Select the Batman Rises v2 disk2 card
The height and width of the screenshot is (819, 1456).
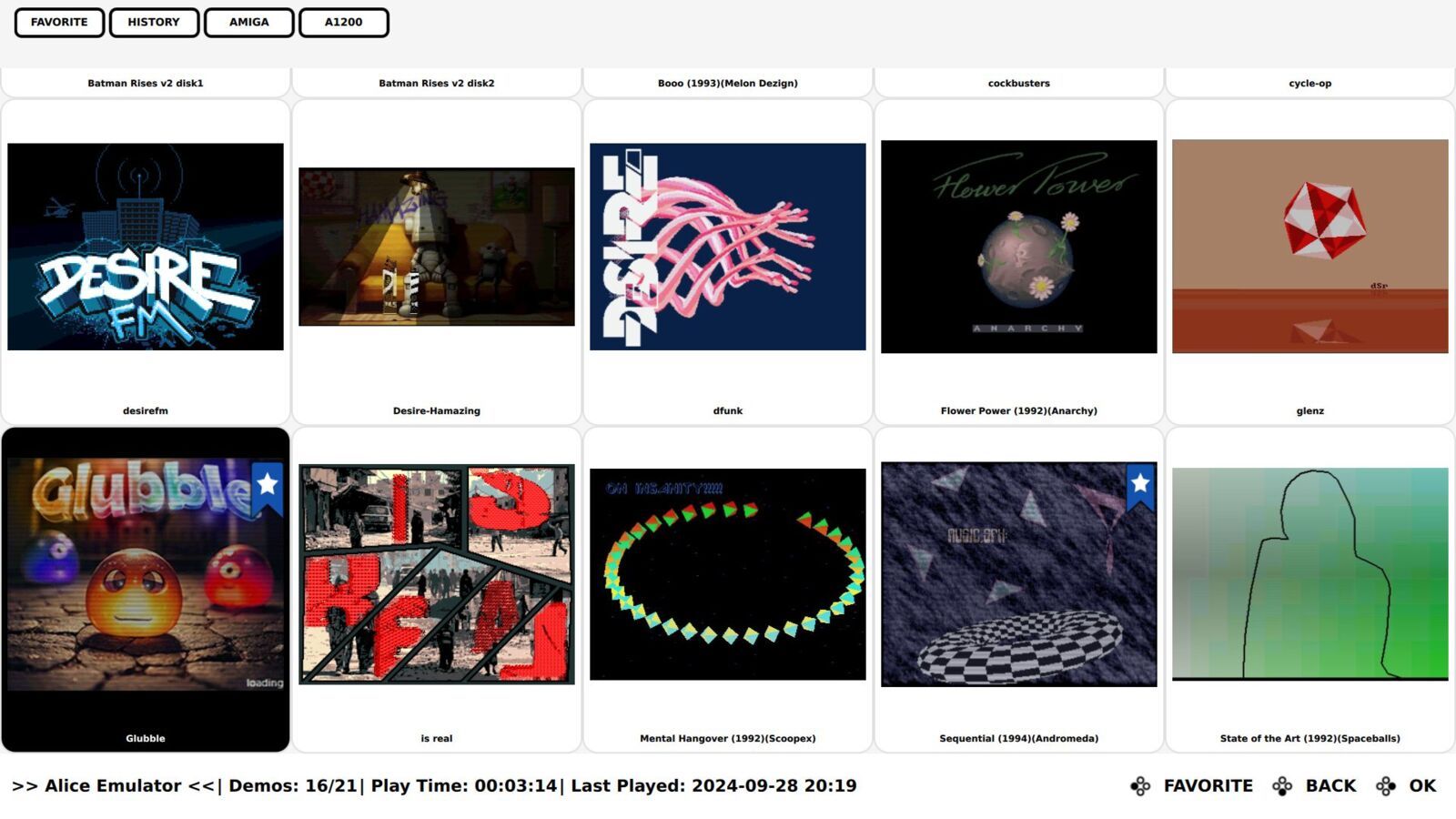437,83
